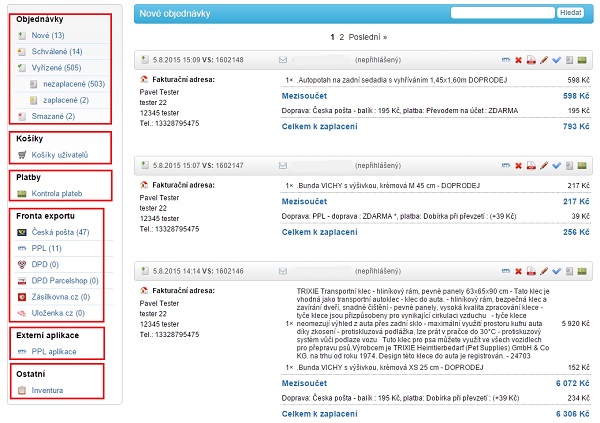Edit order 1602147 with pencil icon

coord(544,164)
